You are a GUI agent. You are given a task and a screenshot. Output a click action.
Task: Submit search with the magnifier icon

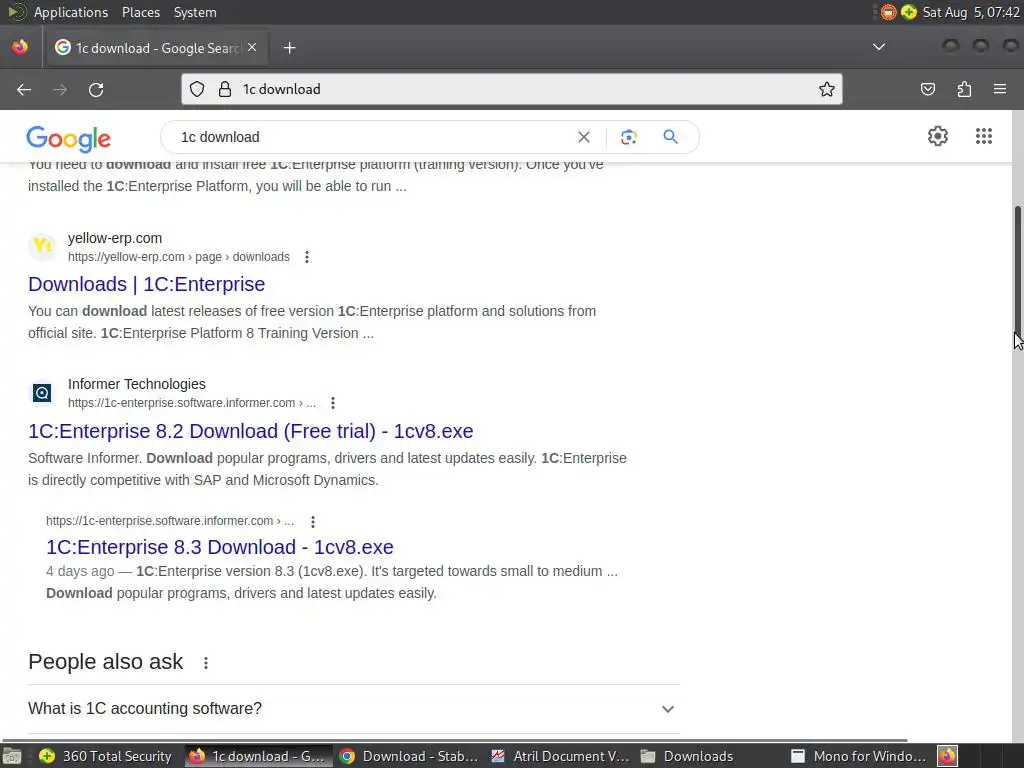pyautogui.click(x=671, y=137)
